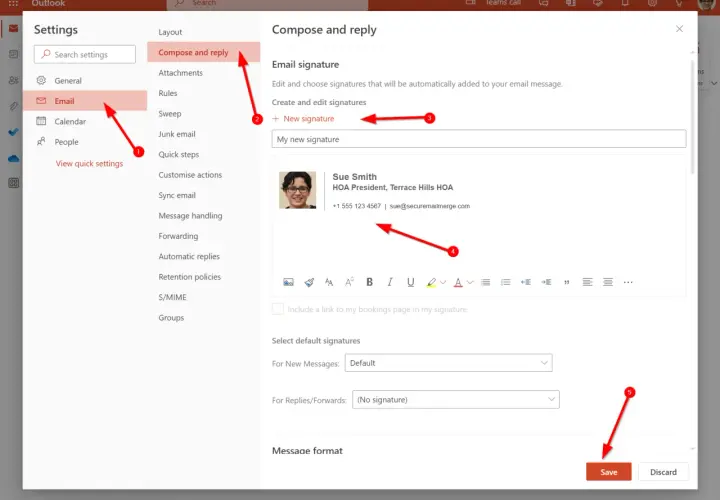Screen dimensions: 720x500
Task: Click the search settings field
Action: [x=84, y=54]
